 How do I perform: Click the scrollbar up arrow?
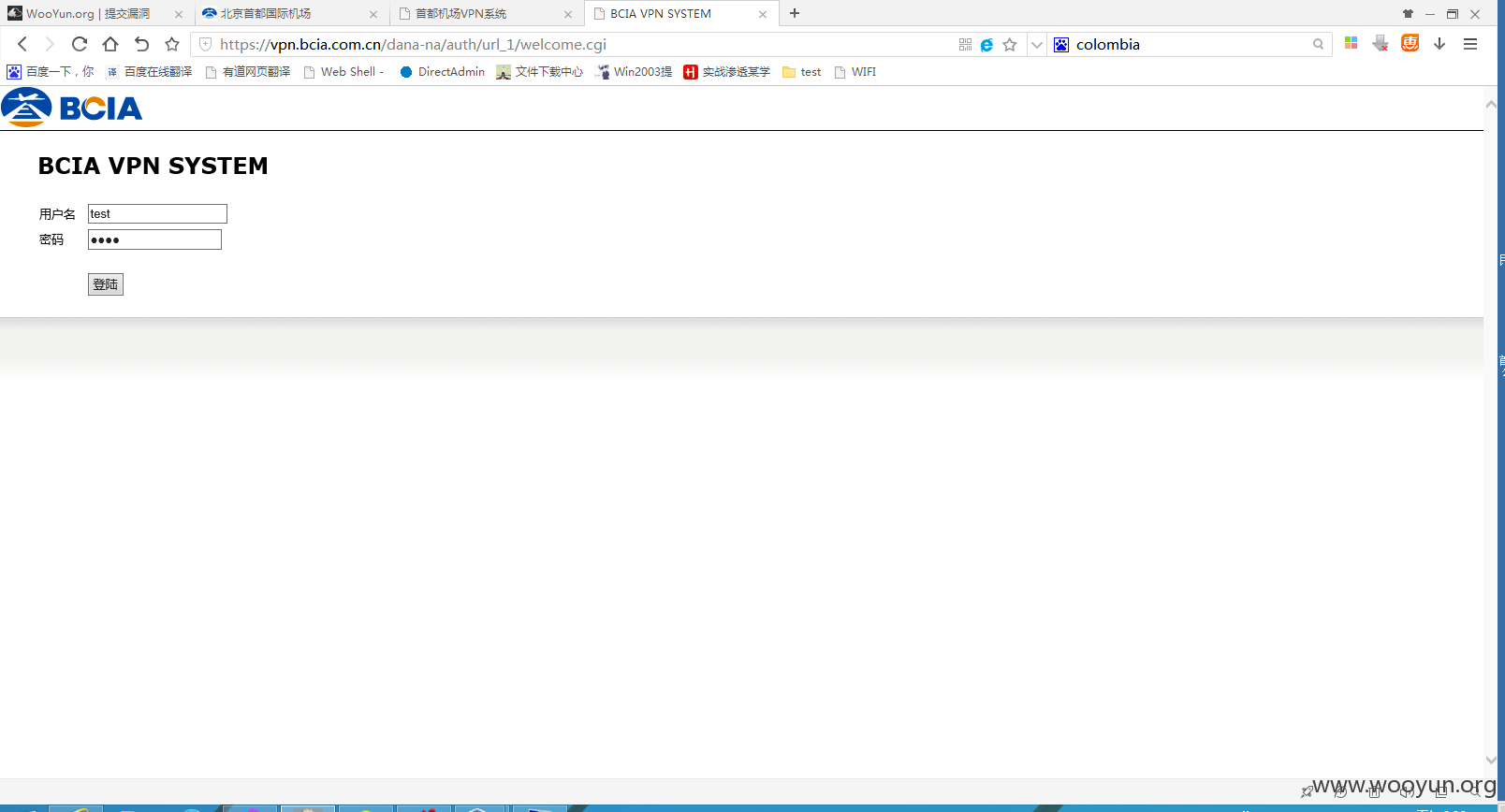(x=1490, y=104)
